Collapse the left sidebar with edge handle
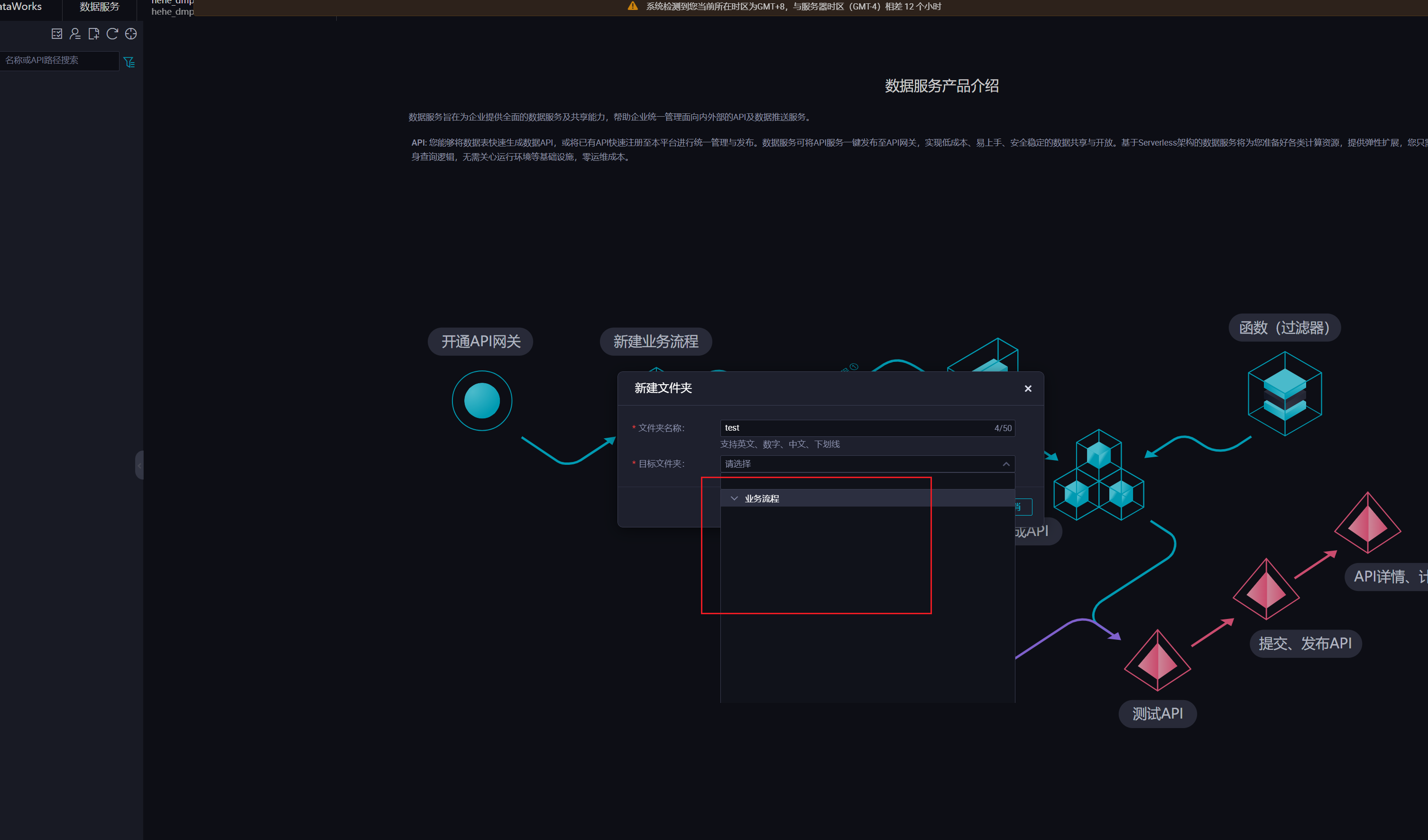This screenshot has width=1428, height=840. (x=139, y=465)
